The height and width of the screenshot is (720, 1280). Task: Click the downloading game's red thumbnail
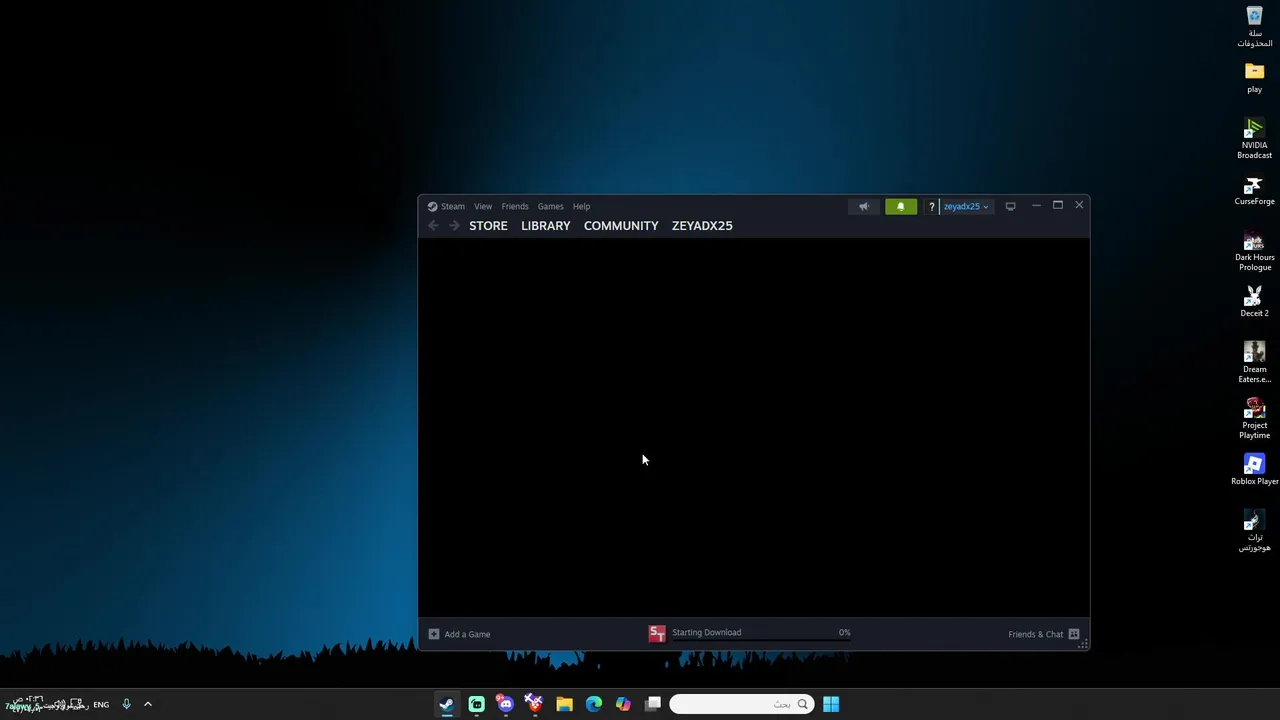pyautogui.click(x=657, y=634)
